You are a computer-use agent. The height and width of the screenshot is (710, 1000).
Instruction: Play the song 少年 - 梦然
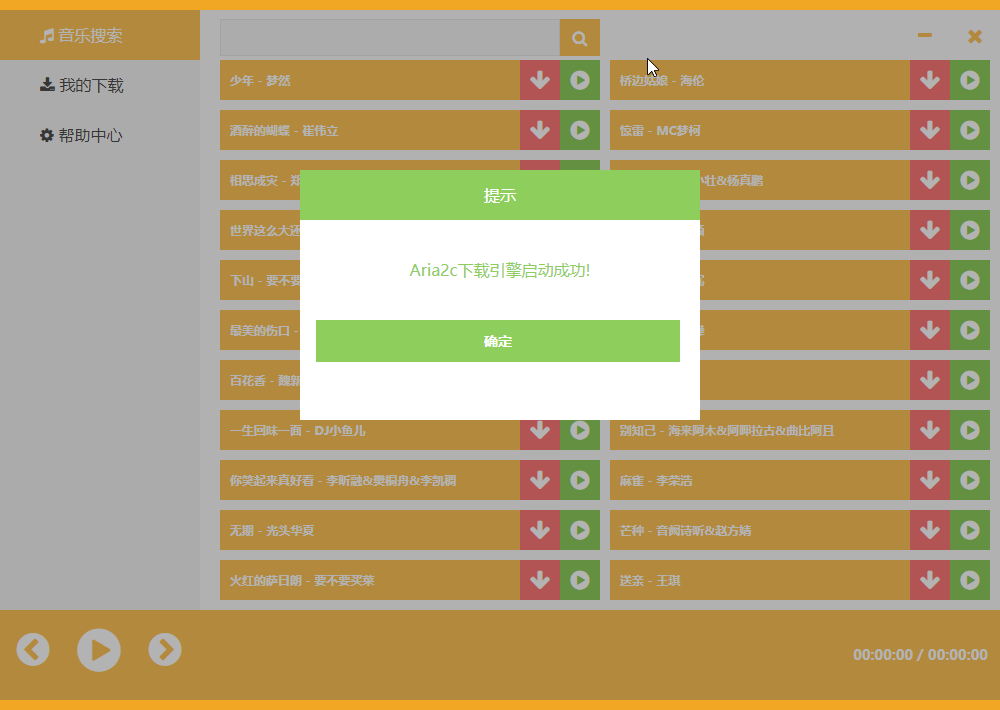pos(580,80)
